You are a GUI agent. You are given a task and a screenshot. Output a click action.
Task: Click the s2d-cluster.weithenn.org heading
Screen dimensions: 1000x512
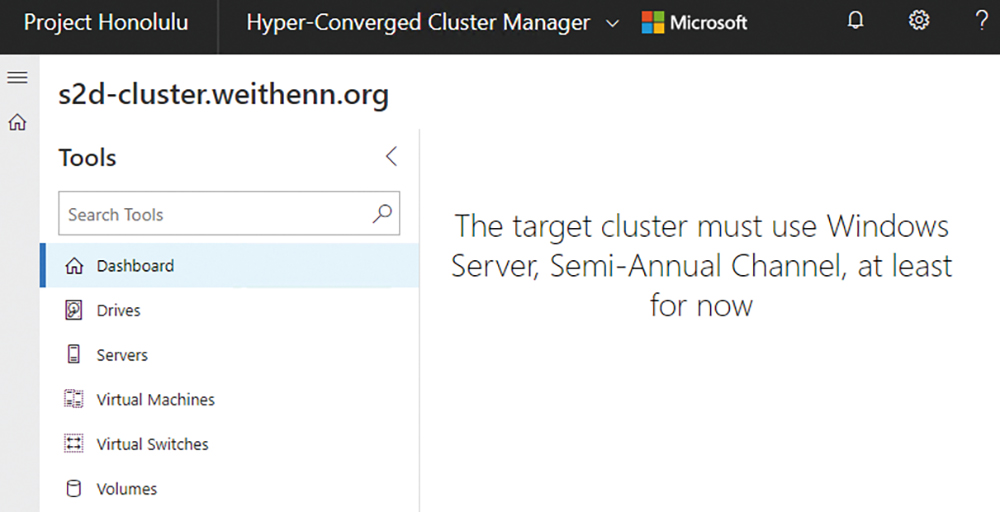(x=224, y=95)
